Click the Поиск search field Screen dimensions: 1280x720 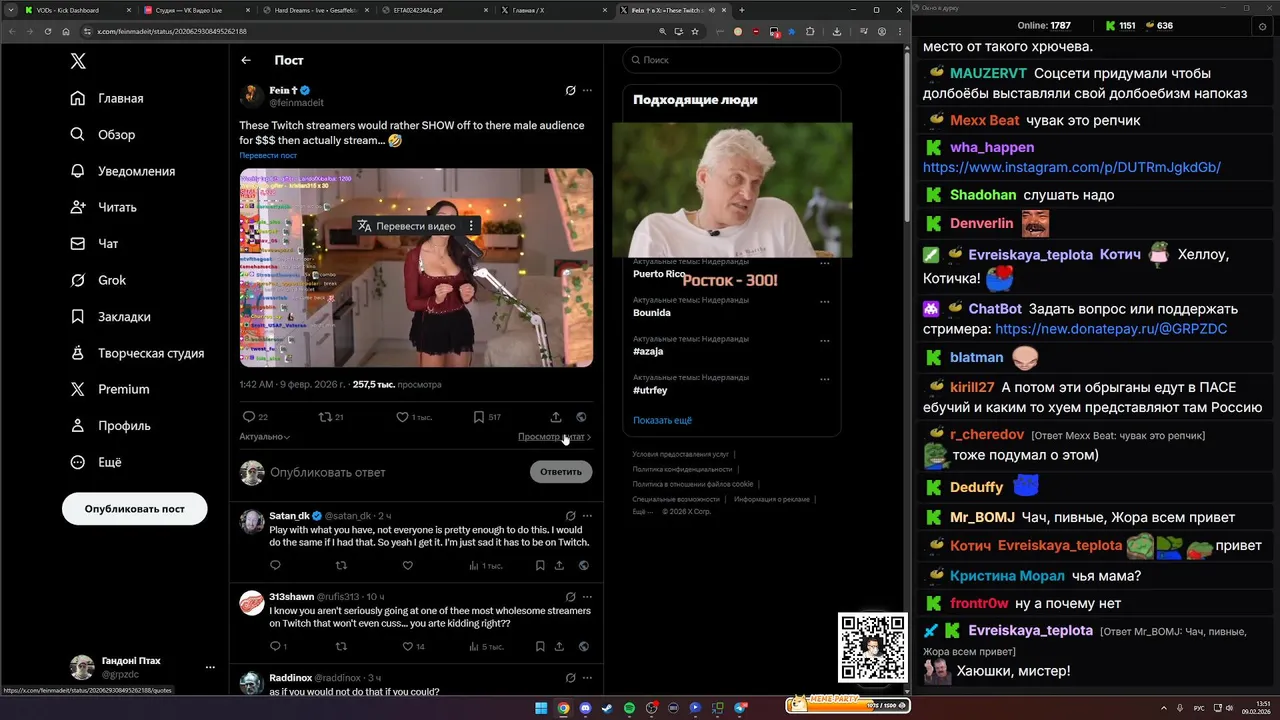click(x=732, y=60)
